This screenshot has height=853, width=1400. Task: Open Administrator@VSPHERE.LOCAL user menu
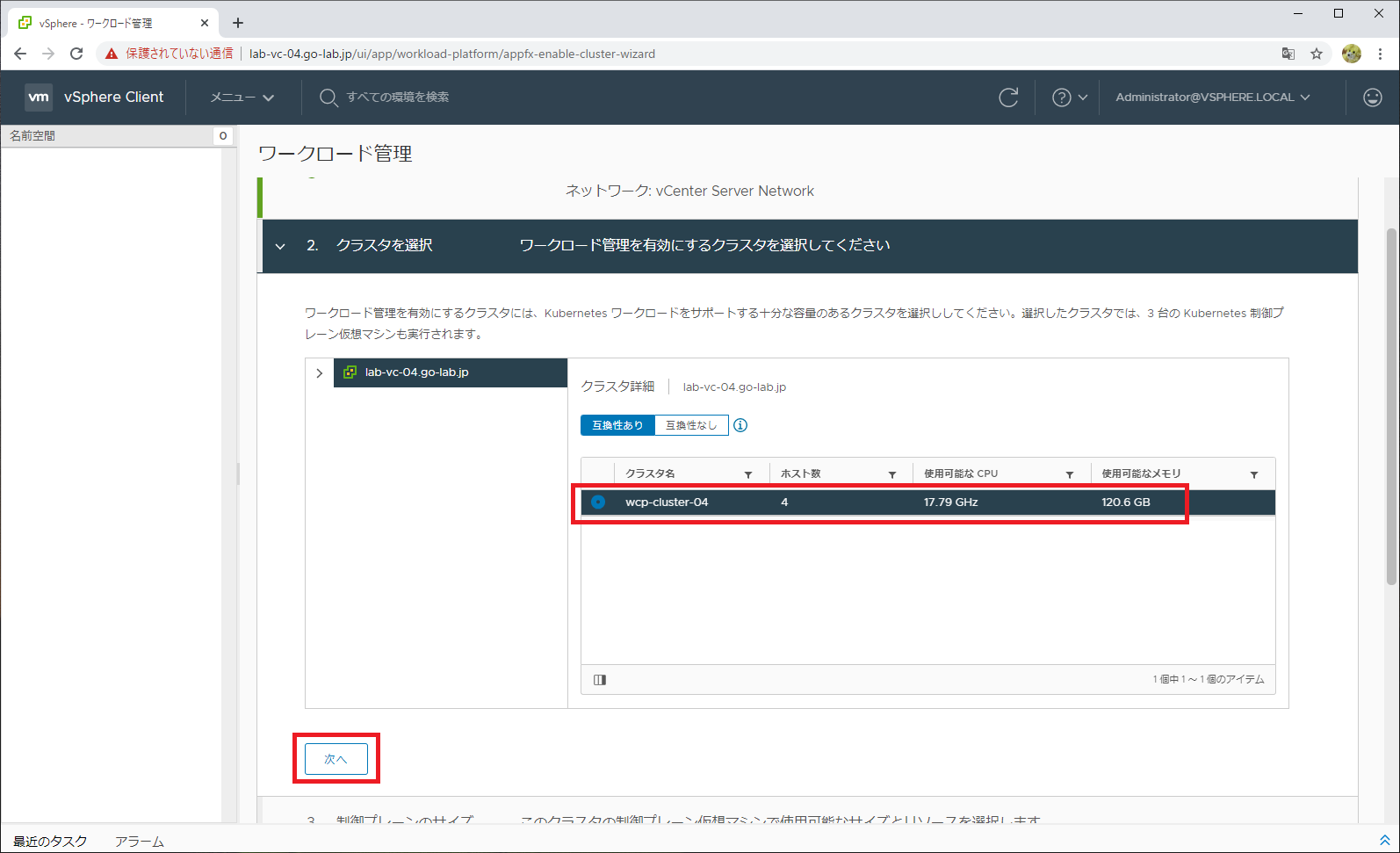click(x=1213, y=98)
